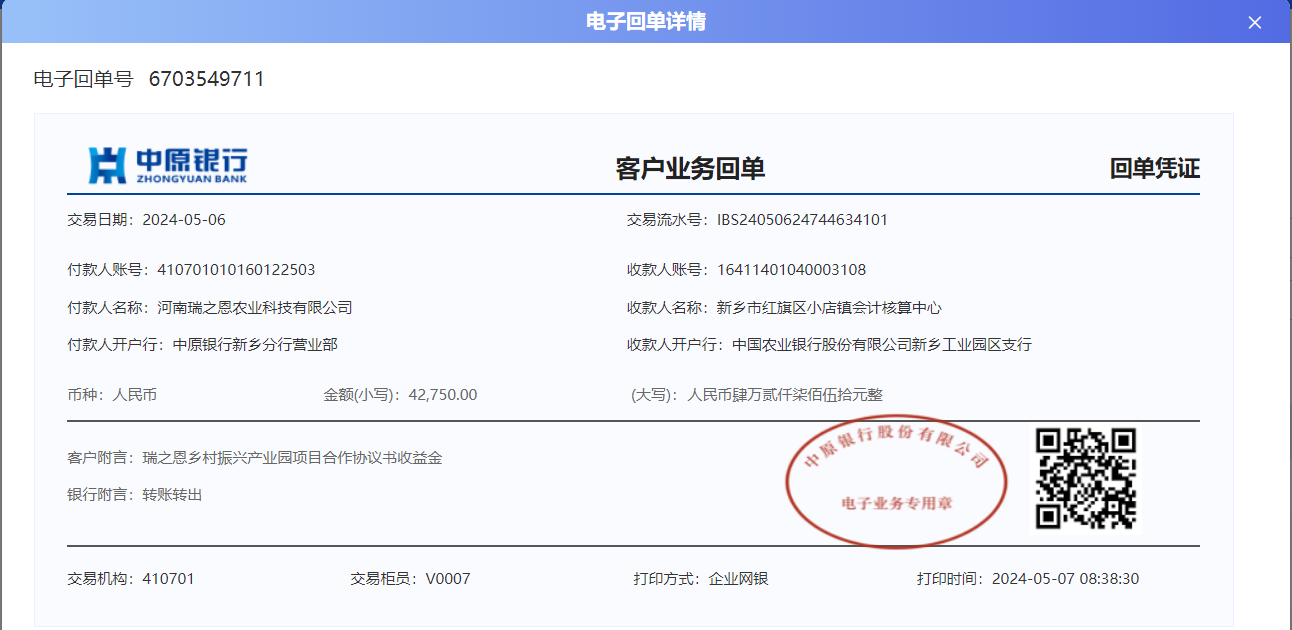The image size is (1292, 630).
Task: Click the customer remark about 瑞之恩乡村振兴产业园
Action: coord(292,458)
